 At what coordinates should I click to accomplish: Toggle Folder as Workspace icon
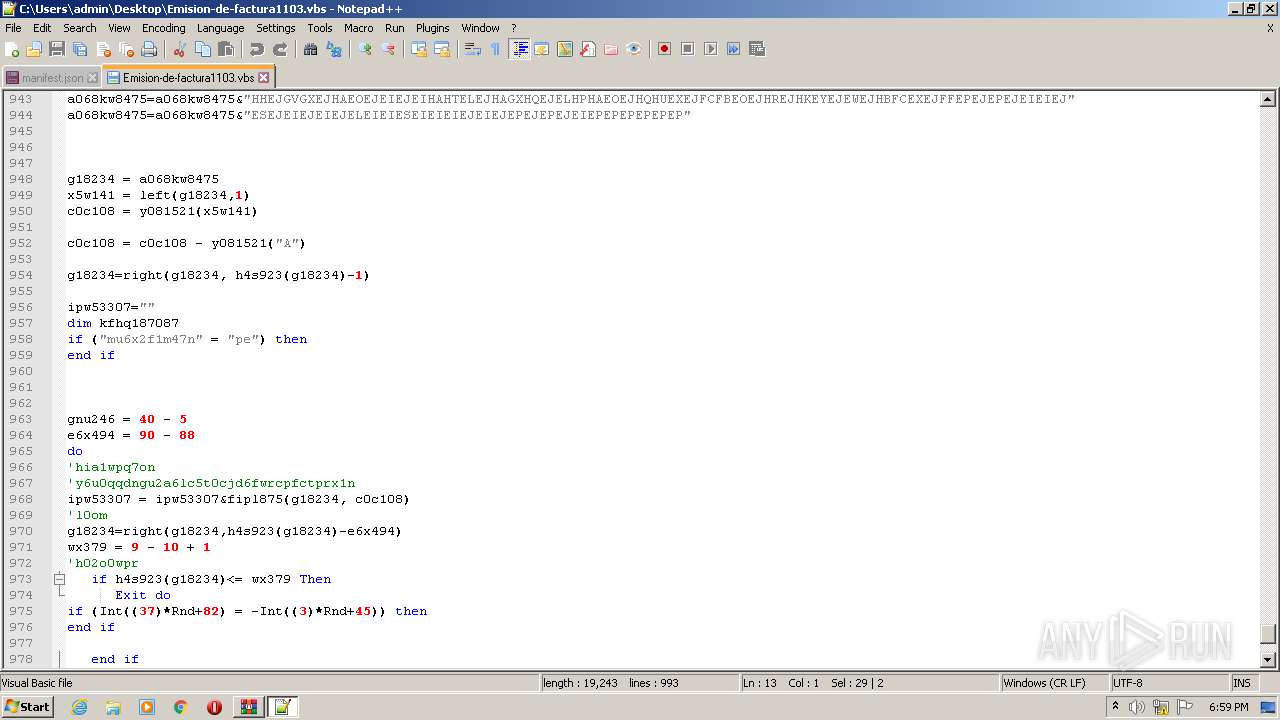pos(611,49)
